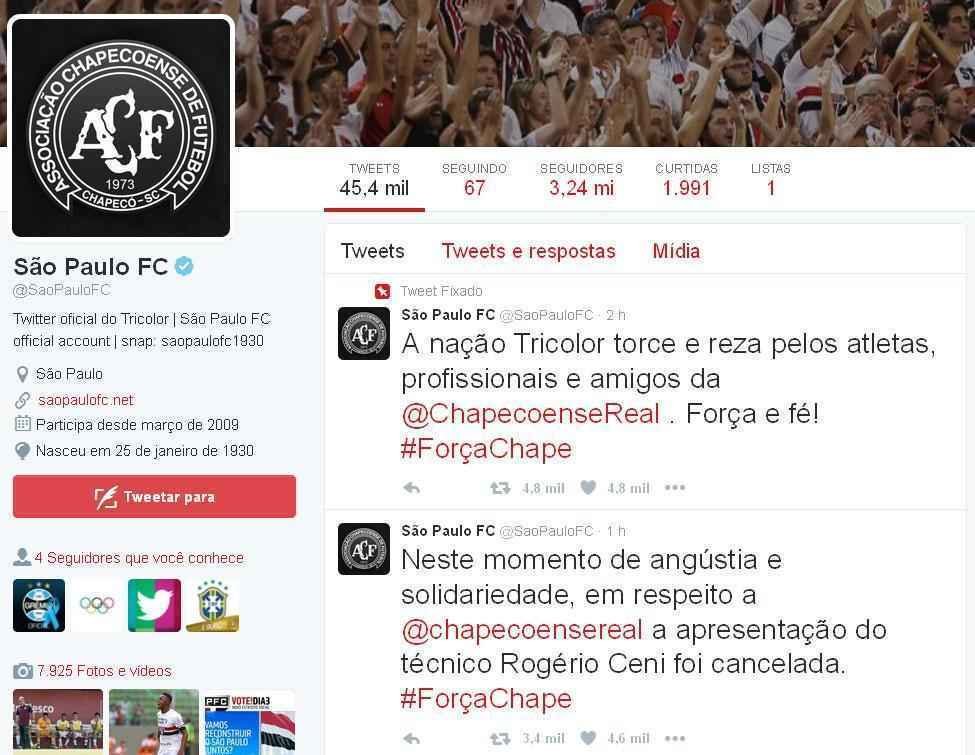View the Curtidas count of 1.991

pos(686,179)
